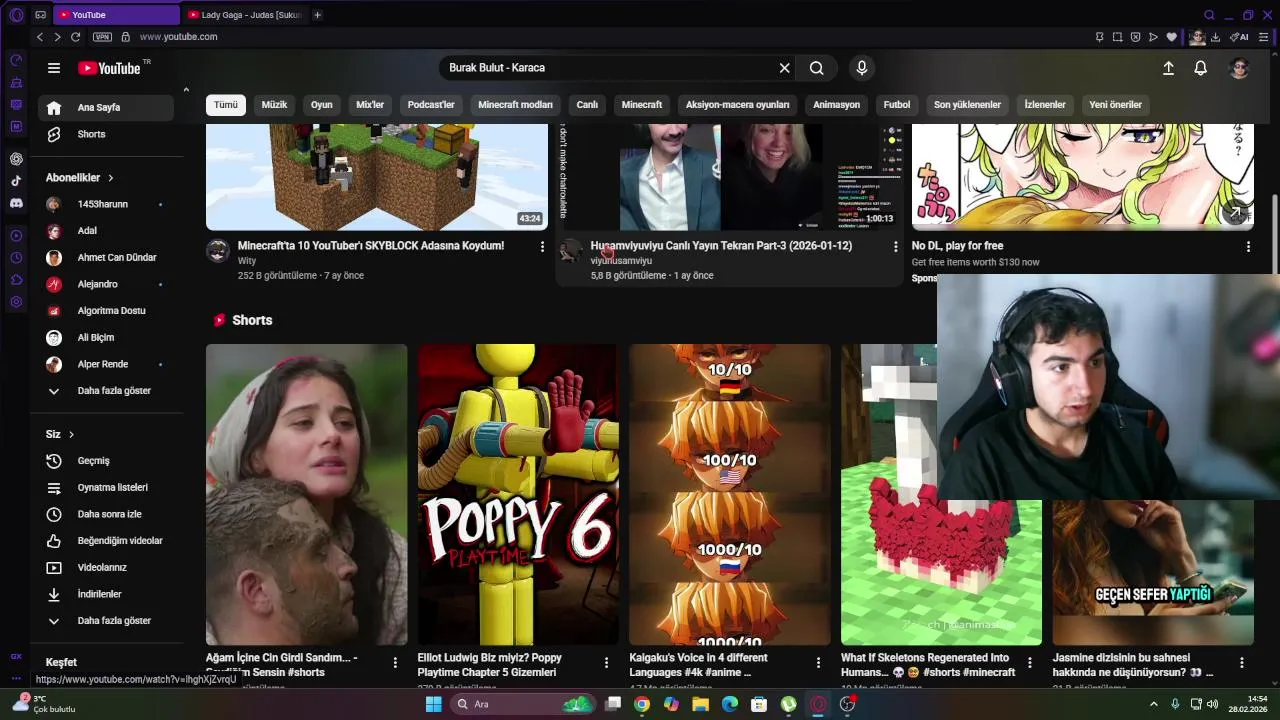
Task: Click the magnifier search button
Action: (817, 68)
